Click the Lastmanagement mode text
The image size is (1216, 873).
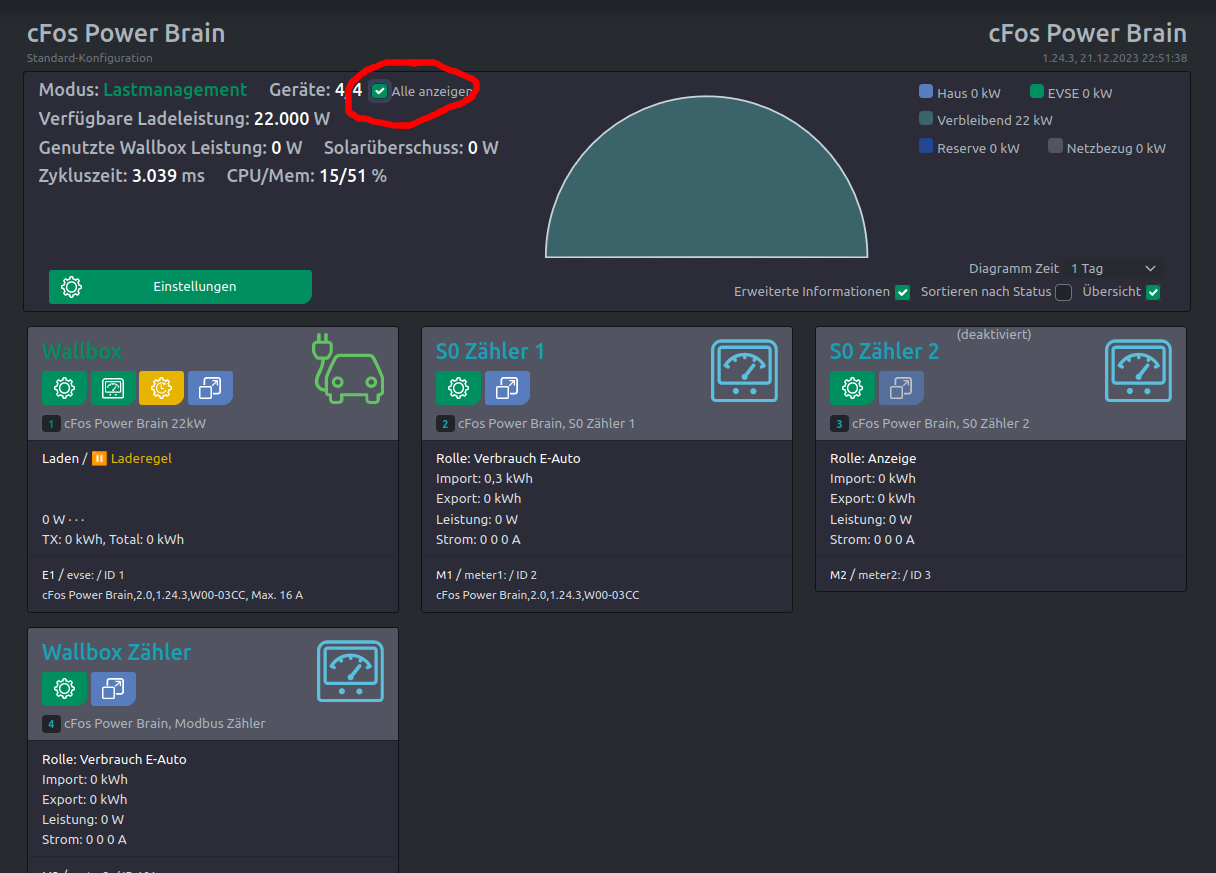tap(175, 90)
